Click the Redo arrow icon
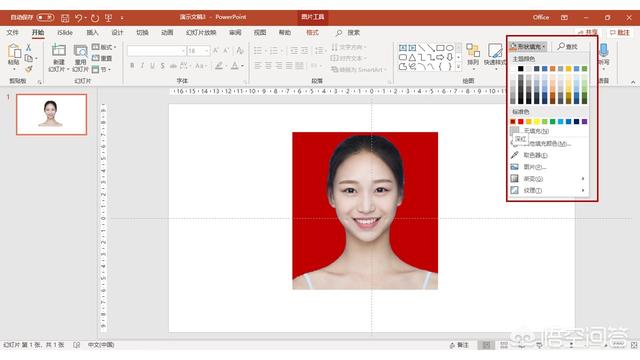This screenshot has height=360, width=640. coord(95,18)
